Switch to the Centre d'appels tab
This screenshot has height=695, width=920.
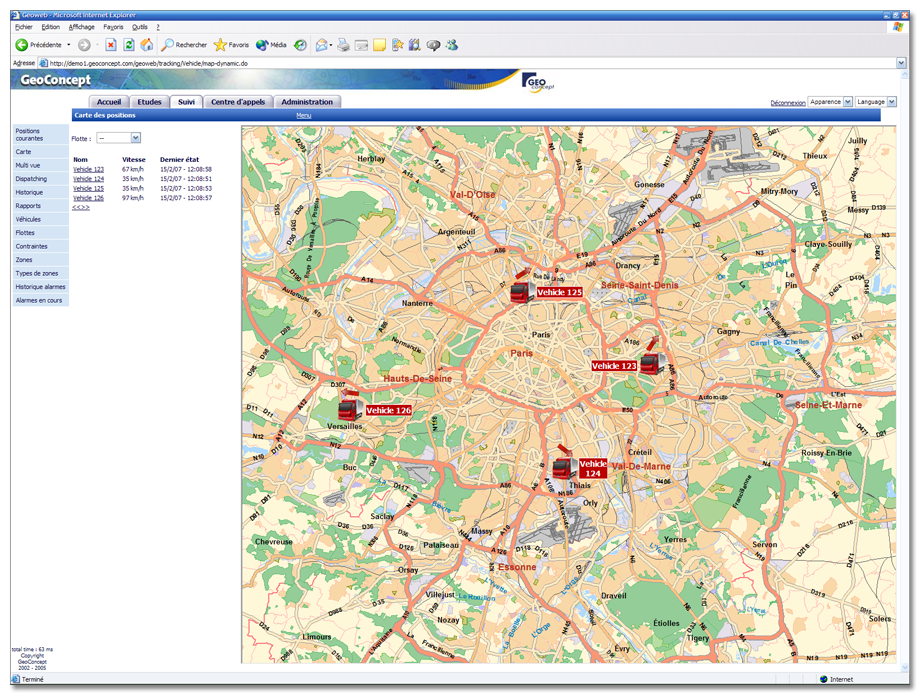(x=237, y=102)
